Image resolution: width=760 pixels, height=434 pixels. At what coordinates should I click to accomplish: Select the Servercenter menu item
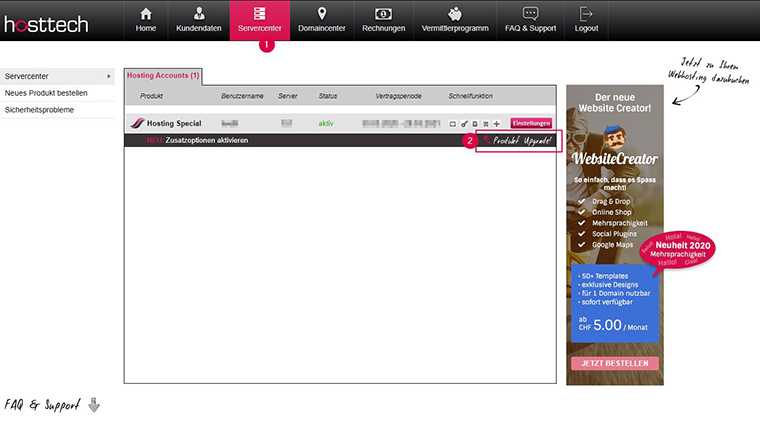click(260, 20)
